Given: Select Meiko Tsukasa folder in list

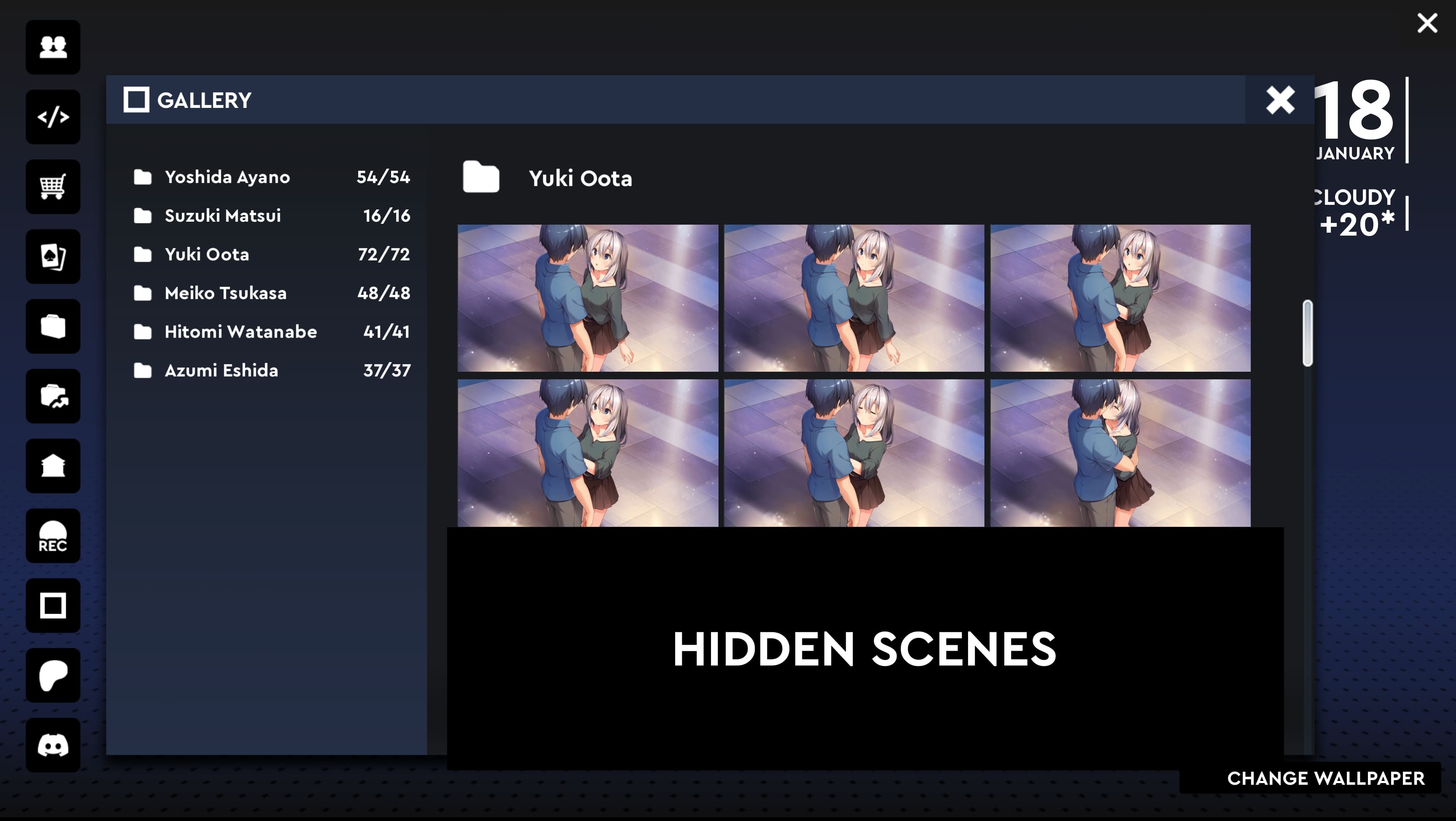Looking at the screenshot, I should 225,293.
